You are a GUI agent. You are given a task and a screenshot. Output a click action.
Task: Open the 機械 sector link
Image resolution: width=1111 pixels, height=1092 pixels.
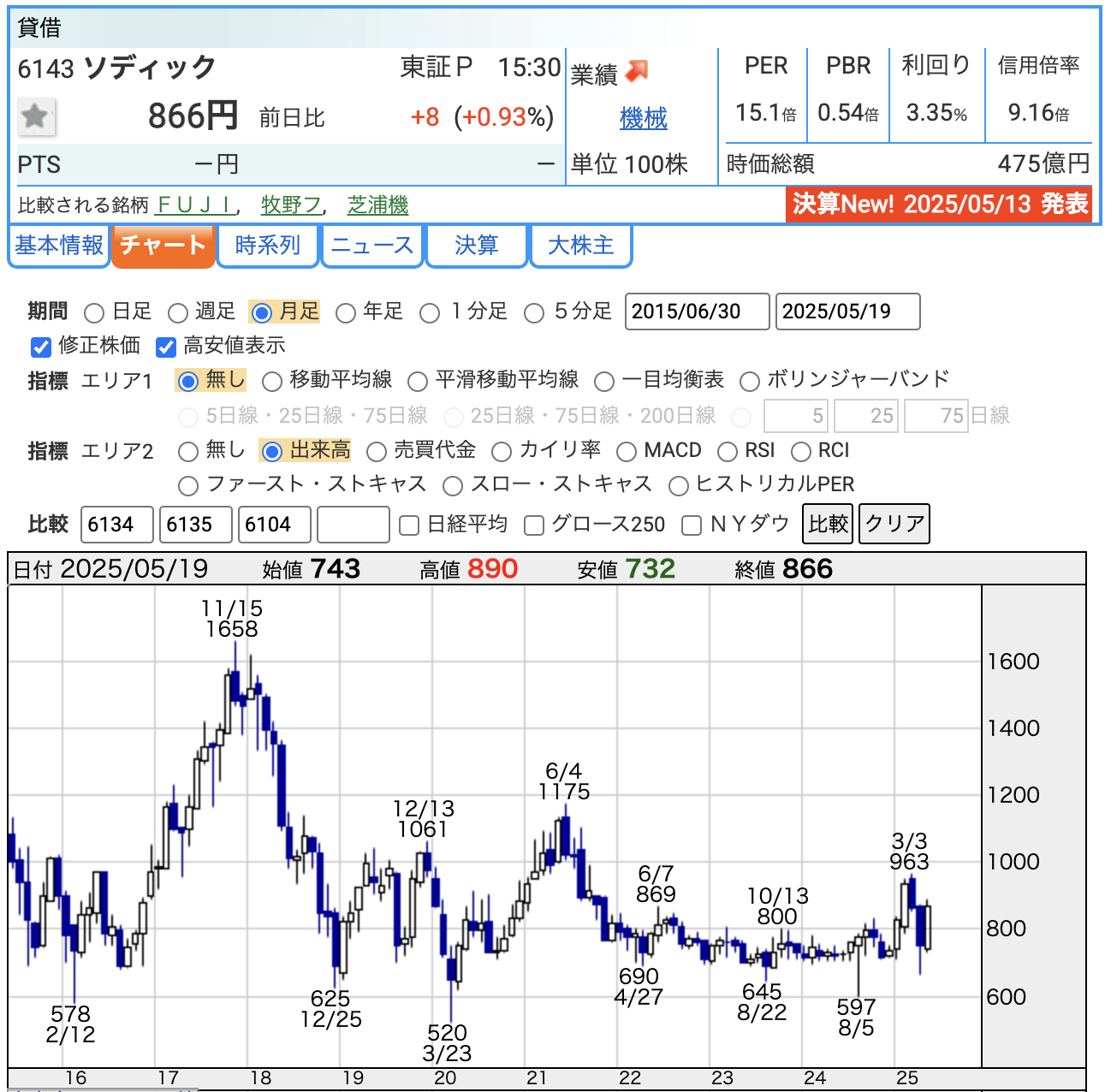643,118
